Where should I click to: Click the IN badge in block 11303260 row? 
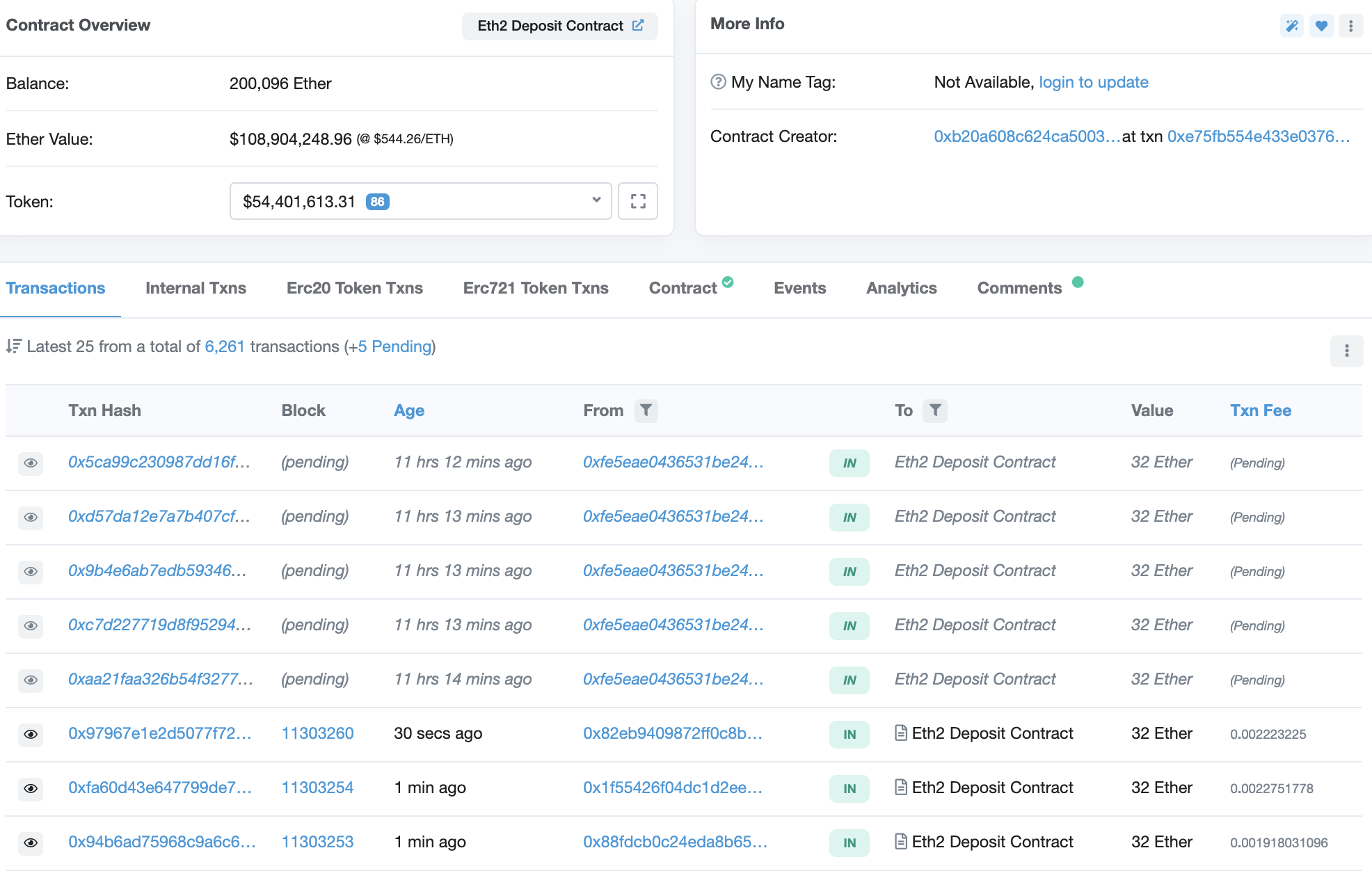[x=849, y=735]
